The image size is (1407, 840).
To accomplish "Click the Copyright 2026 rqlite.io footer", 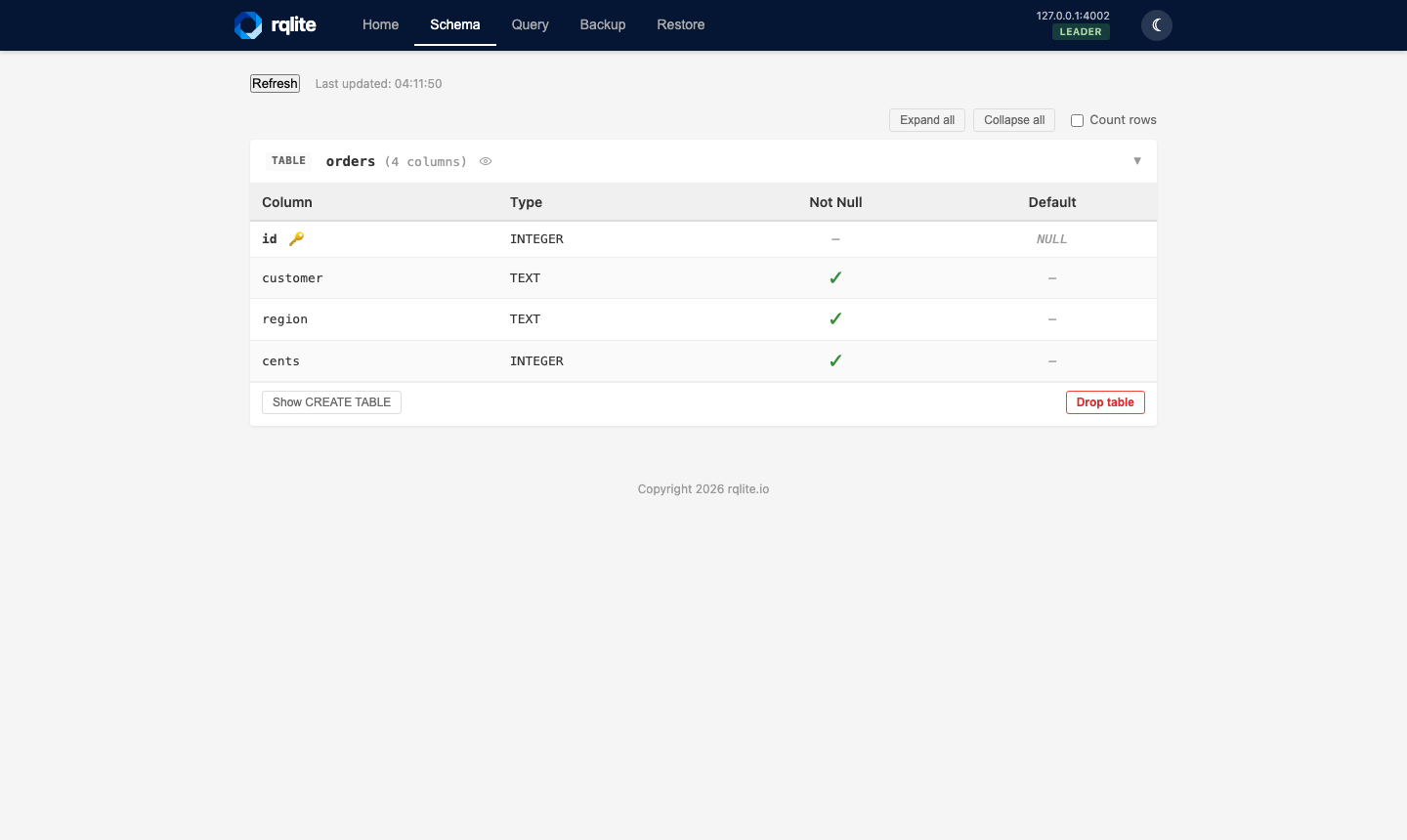I will (x=703, y=489).
